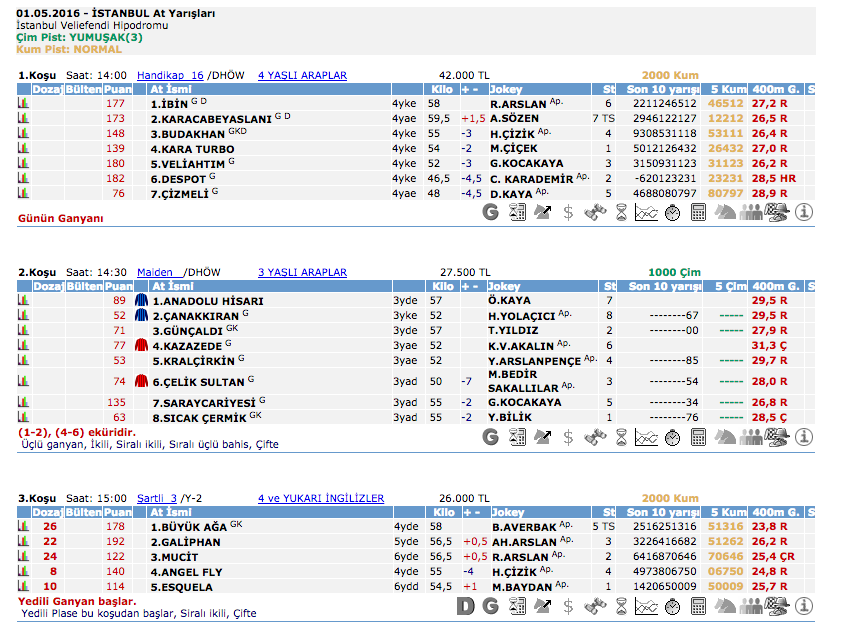Image resolution: width=854 pixels, height=640 pixels.
Task: Click the red jersey icon beside KAZAZEDE
Action: point(141,345)
